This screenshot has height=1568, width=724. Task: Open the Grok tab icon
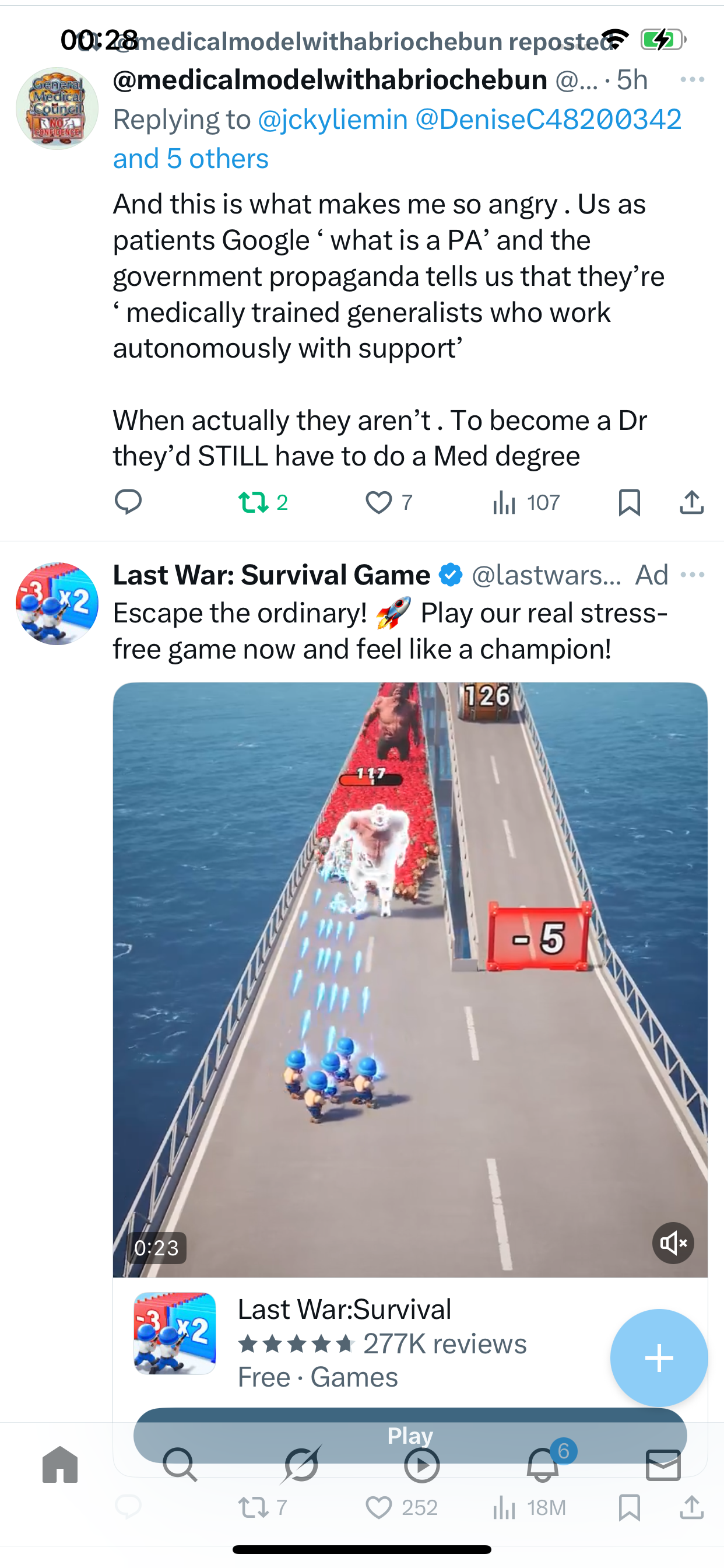[301, 1465]
